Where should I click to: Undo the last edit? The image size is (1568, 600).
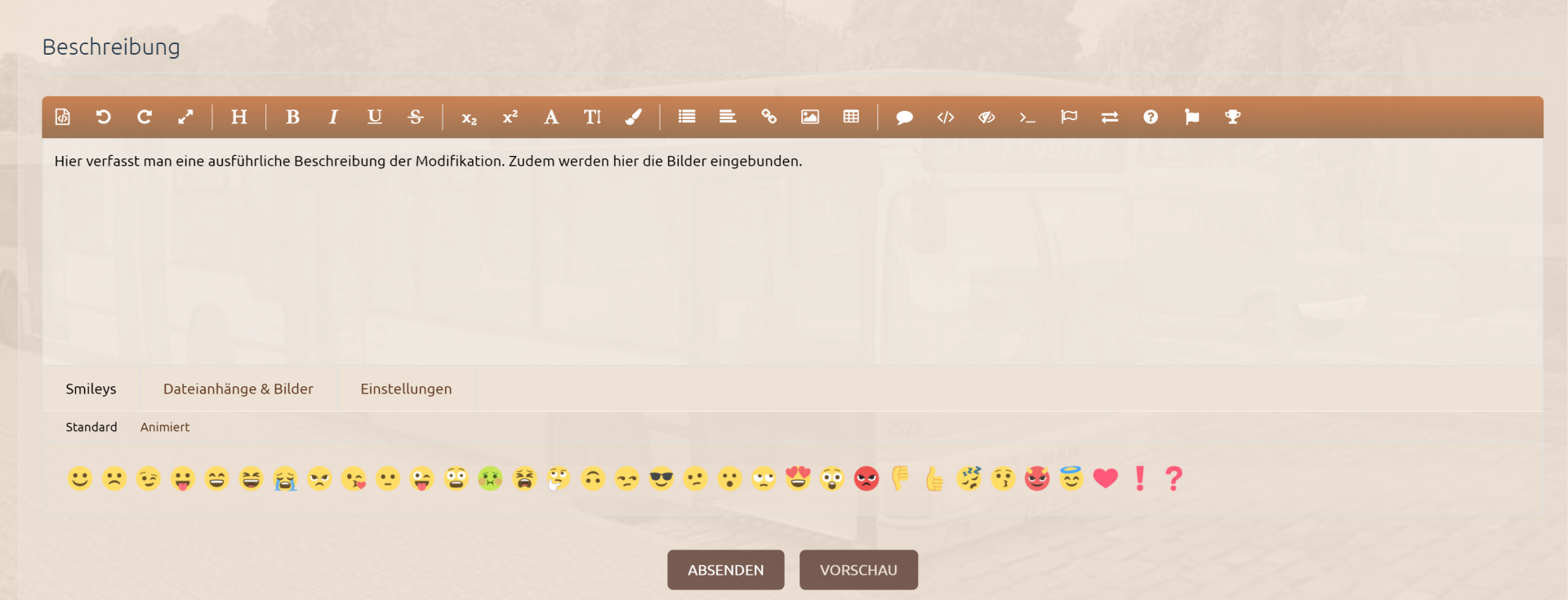click(104, 117)
